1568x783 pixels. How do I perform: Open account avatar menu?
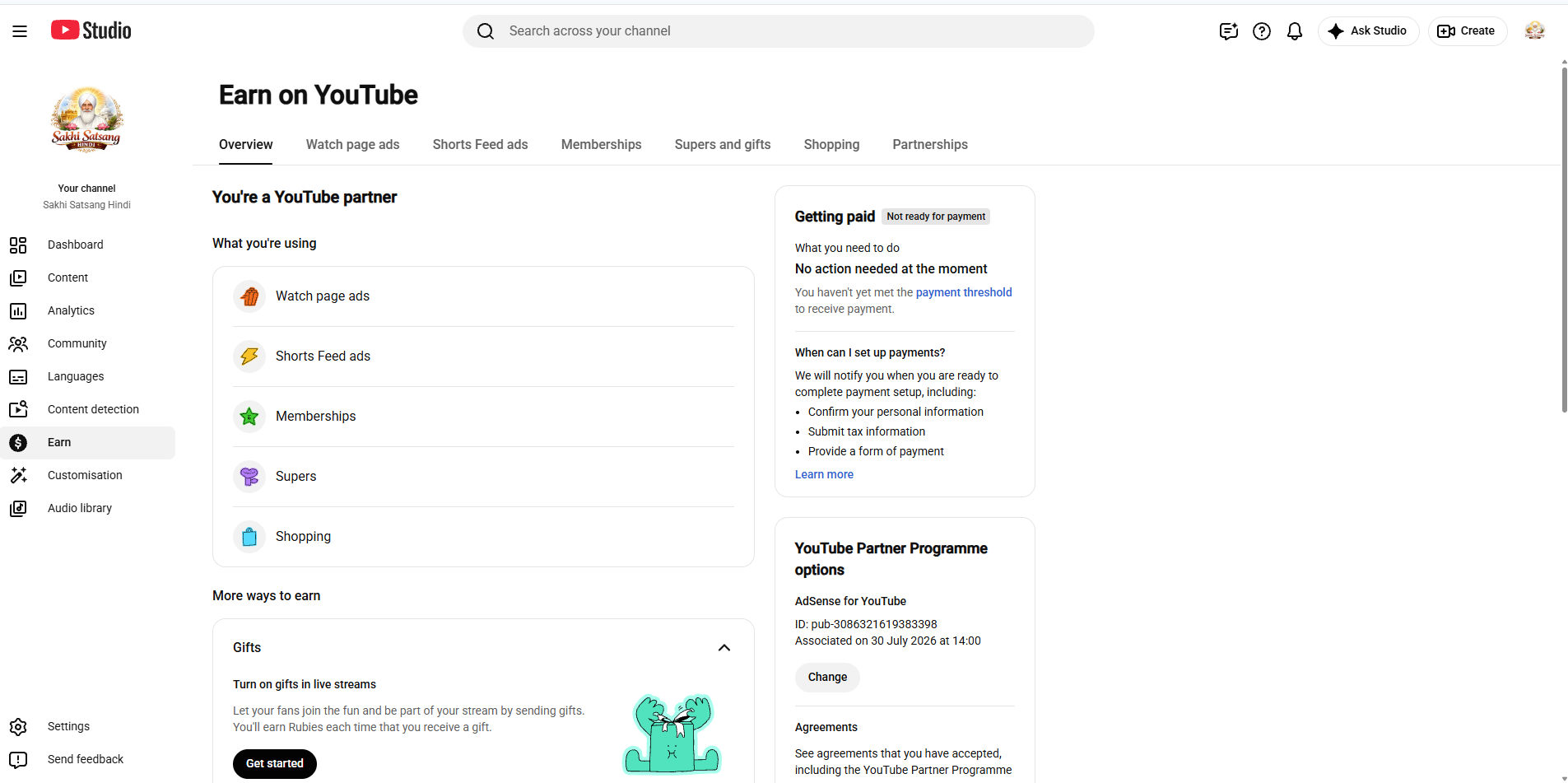tap(1534, 31)
